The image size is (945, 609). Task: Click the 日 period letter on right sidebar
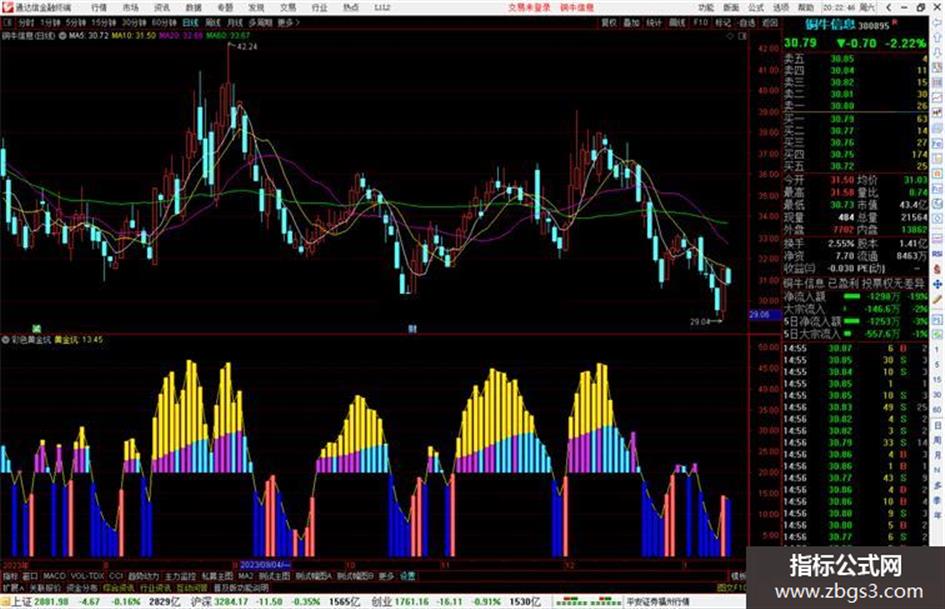(x=938, y=426)
